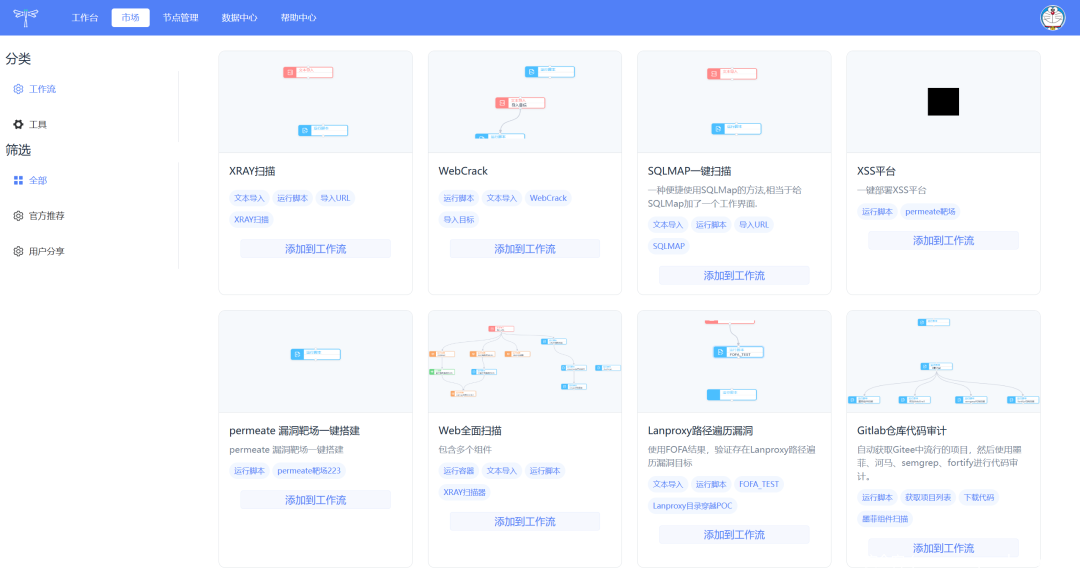Add Web全面扫描 to workflow
Image resolution: width=1080 pixels, height=580 pixels.
click(524, 522)
